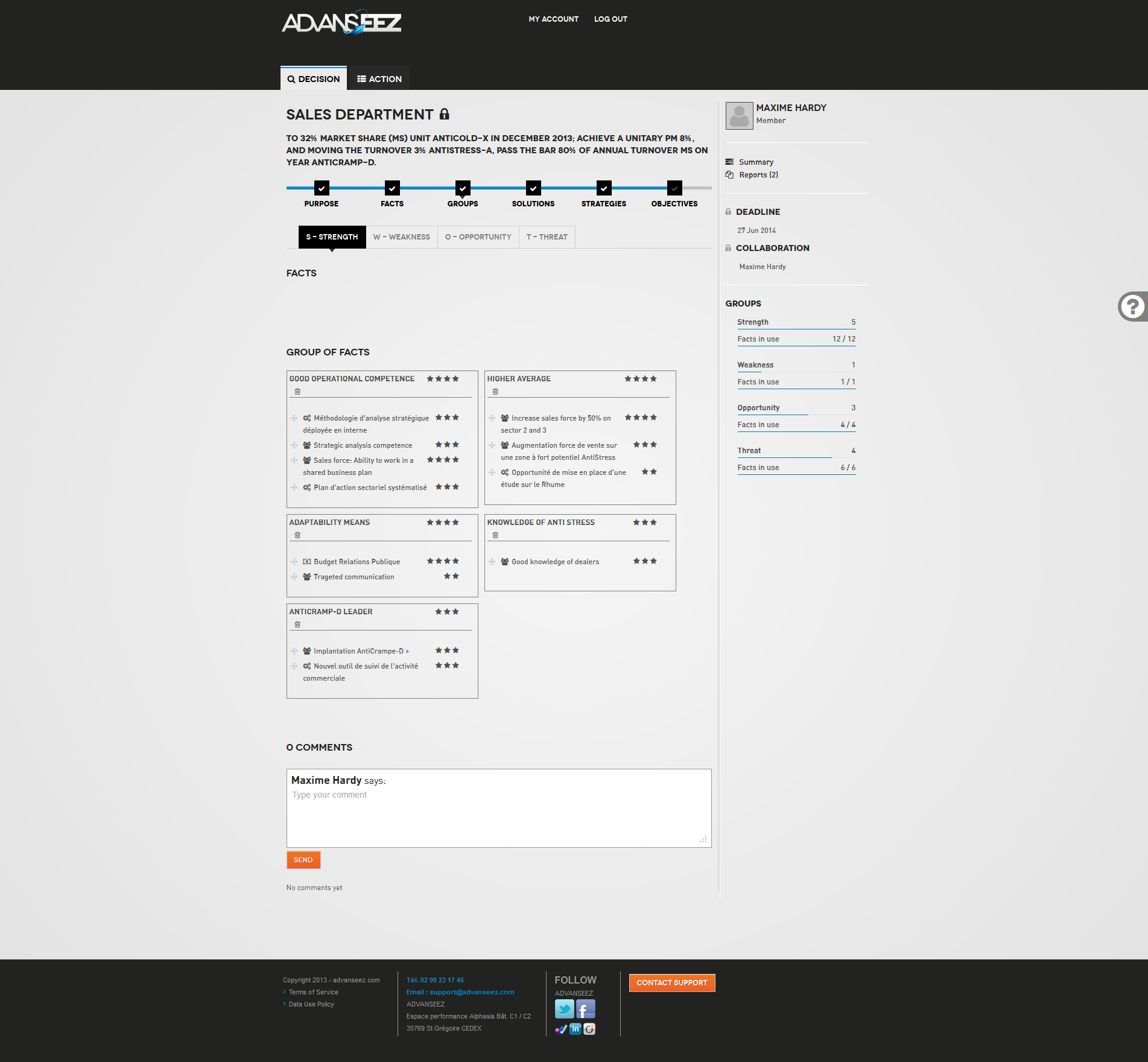
Task: Click people icon of Sales force: Ability fact
Action: point(307,460)
